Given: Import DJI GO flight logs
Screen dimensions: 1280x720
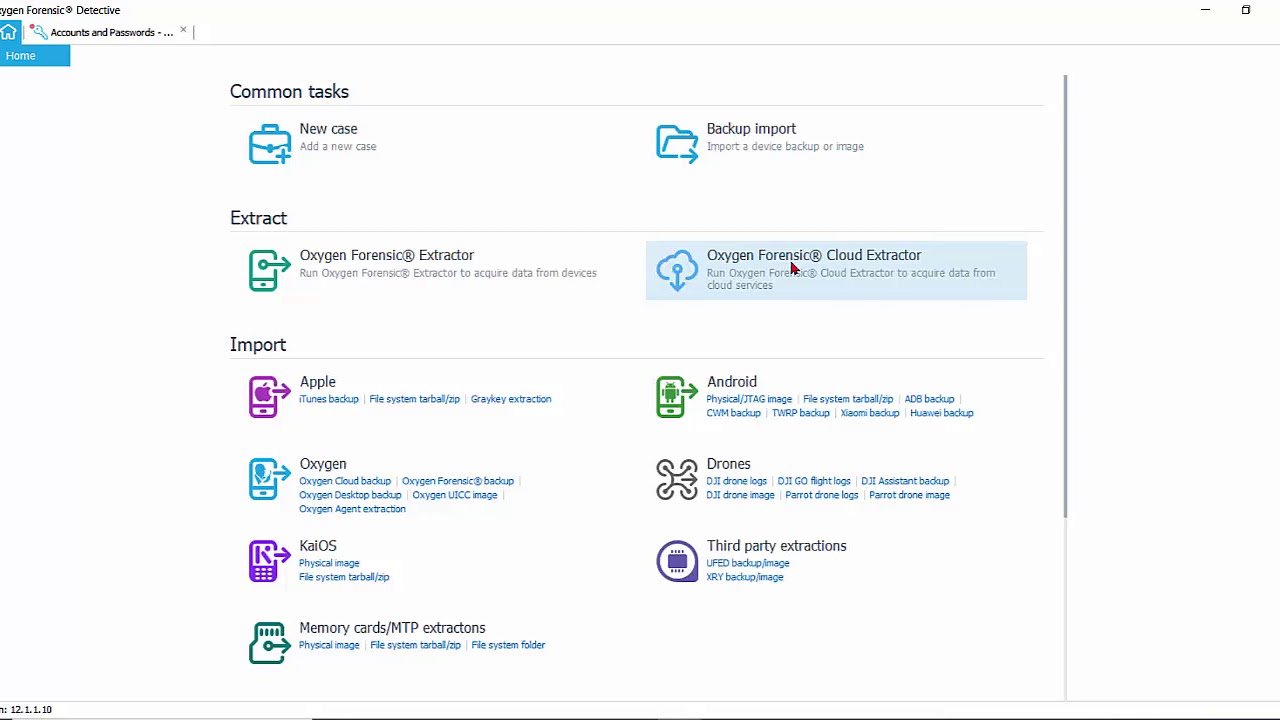Looking at the screenshot, I should [814, 481].
